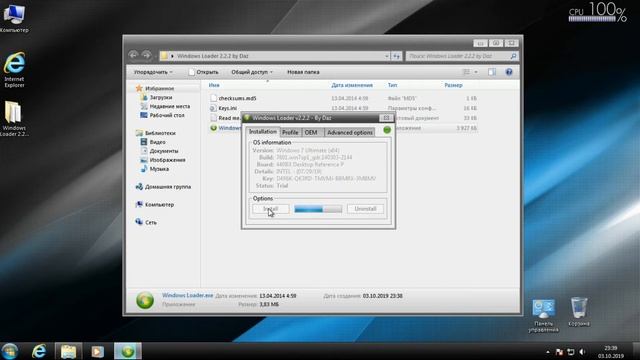640x360 pixels.
Task: Sort by Имя column header
Action: [214, 85]
